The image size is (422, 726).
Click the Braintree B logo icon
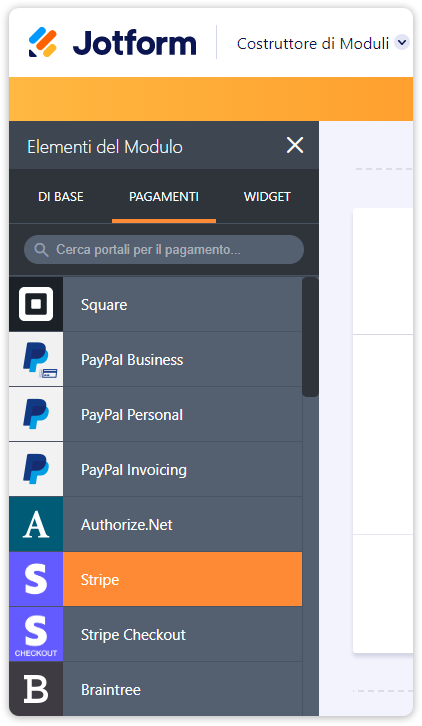click(x=36, y=689)
